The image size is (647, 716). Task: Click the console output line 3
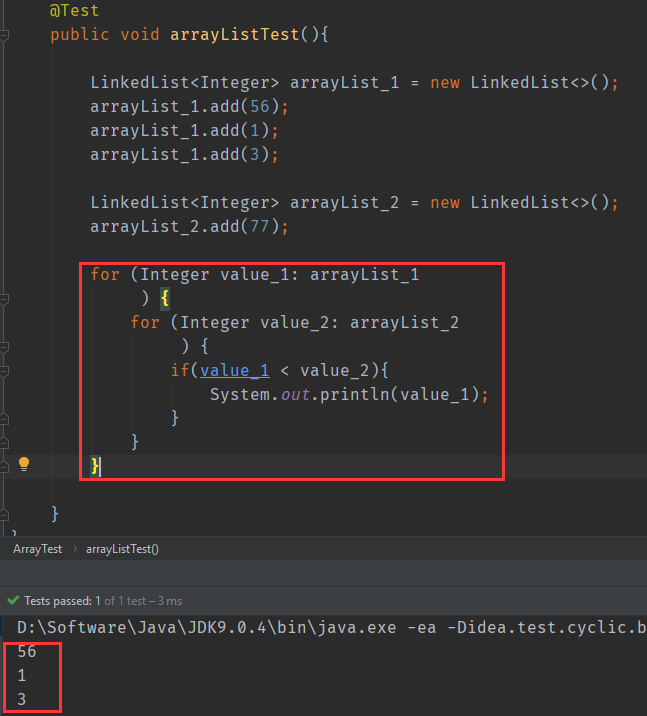21,700
